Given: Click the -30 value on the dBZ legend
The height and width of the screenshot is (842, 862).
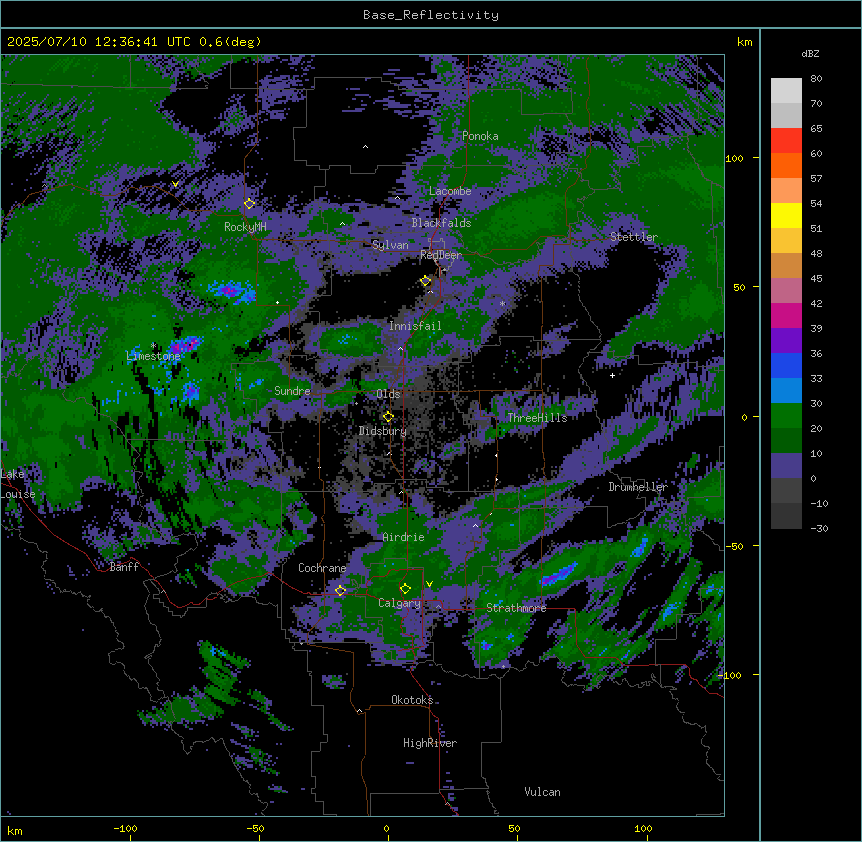Looking at the screenshot, I should click(820, 528).
